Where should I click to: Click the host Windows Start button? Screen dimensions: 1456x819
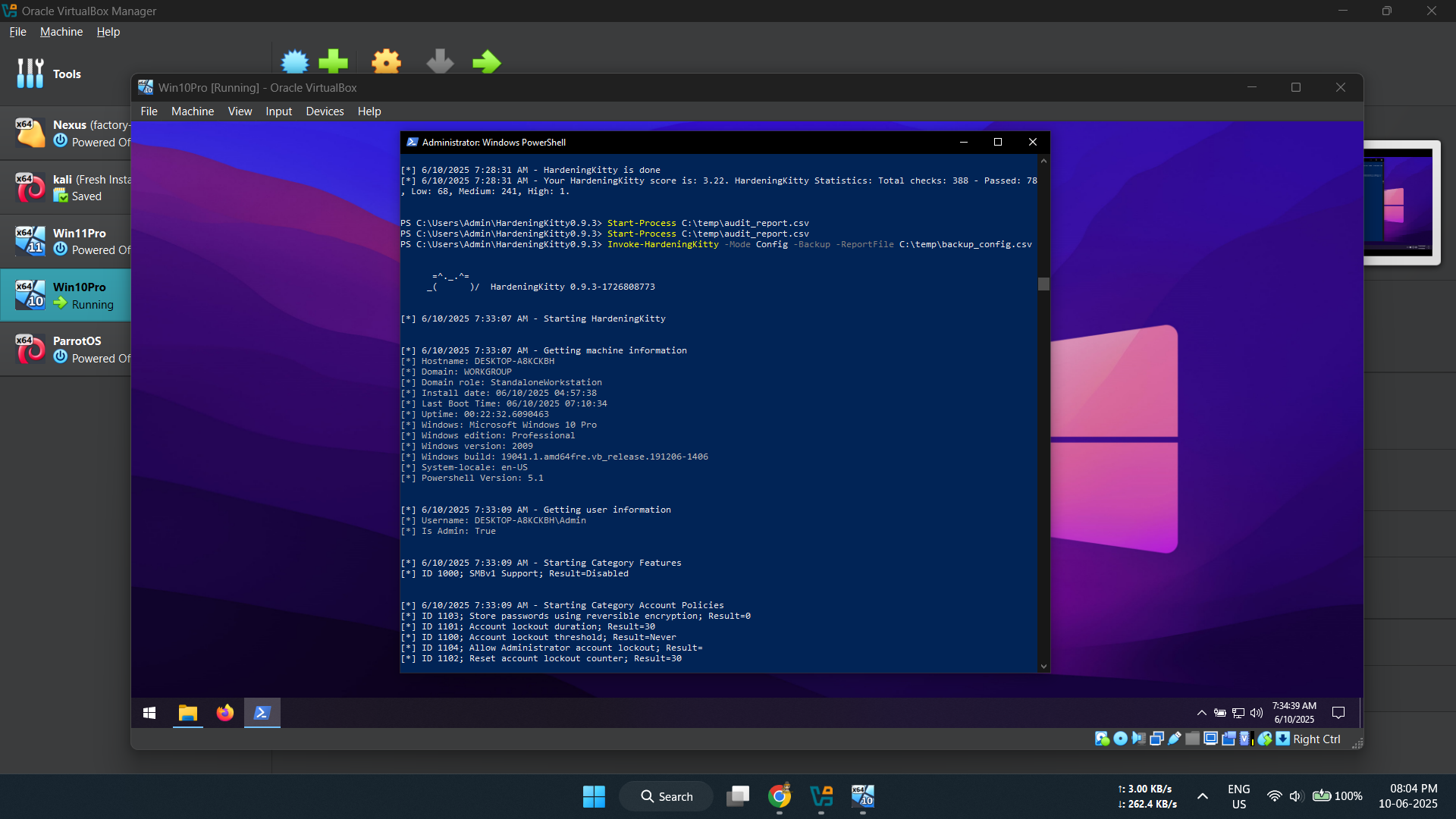click(x=594, y=796)
